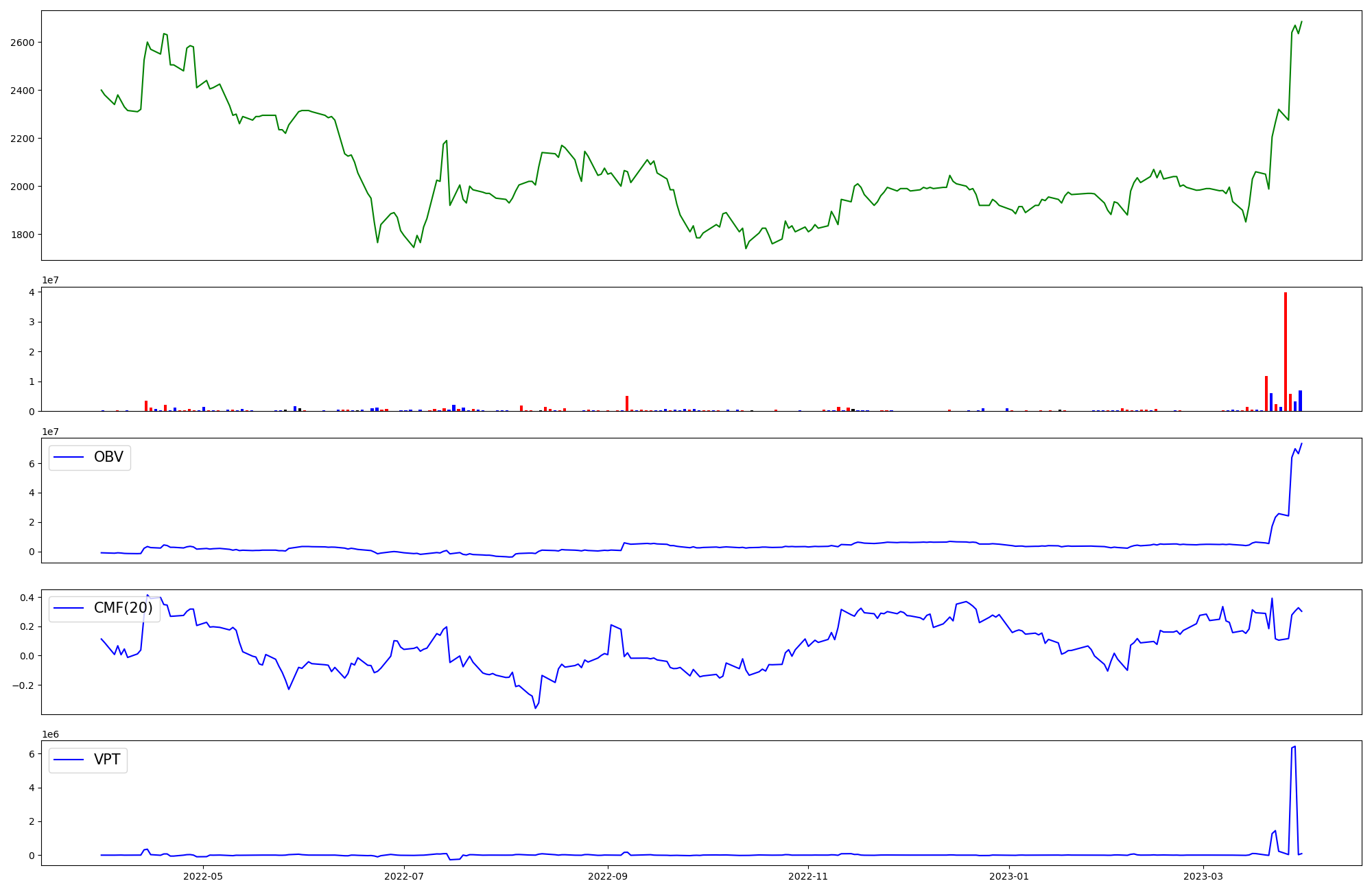The height and width of the screenshot is (892, 1372).
Task: Click the 2022-05 x-axis date label
Action: (x=204, y=876)
